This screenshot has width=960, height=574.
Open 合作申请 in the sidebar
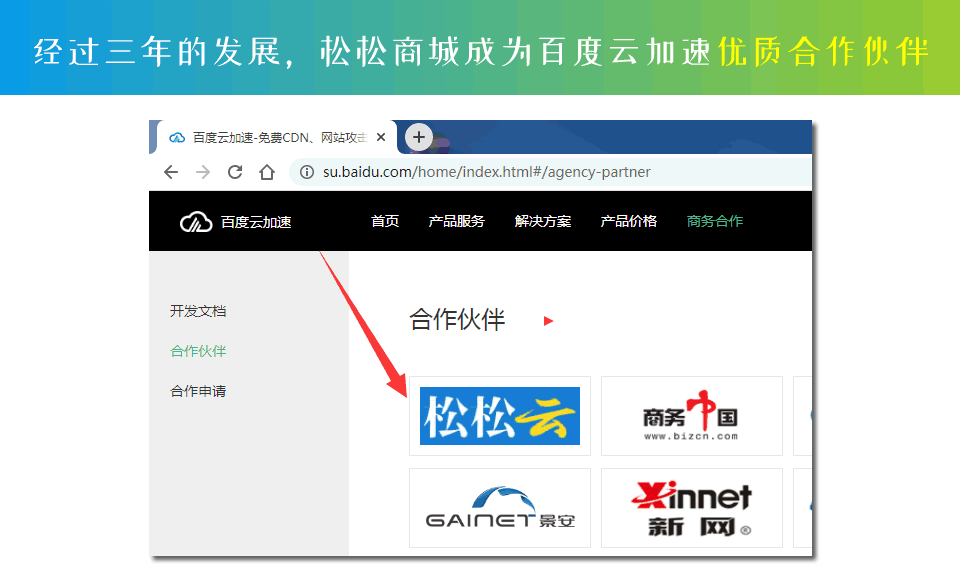[198, 391]
